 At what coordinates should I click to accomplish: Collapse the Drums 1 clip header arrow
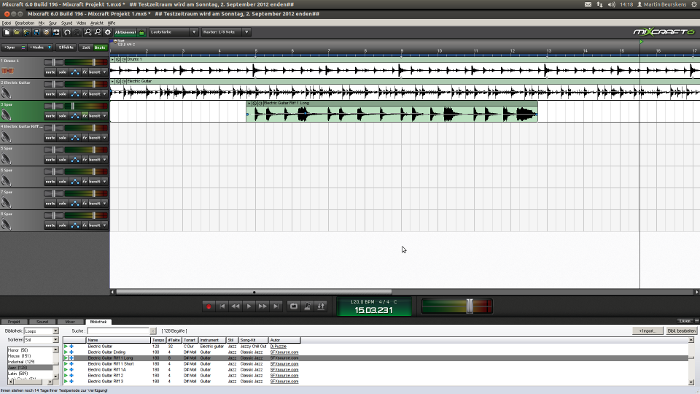point(112,59)
